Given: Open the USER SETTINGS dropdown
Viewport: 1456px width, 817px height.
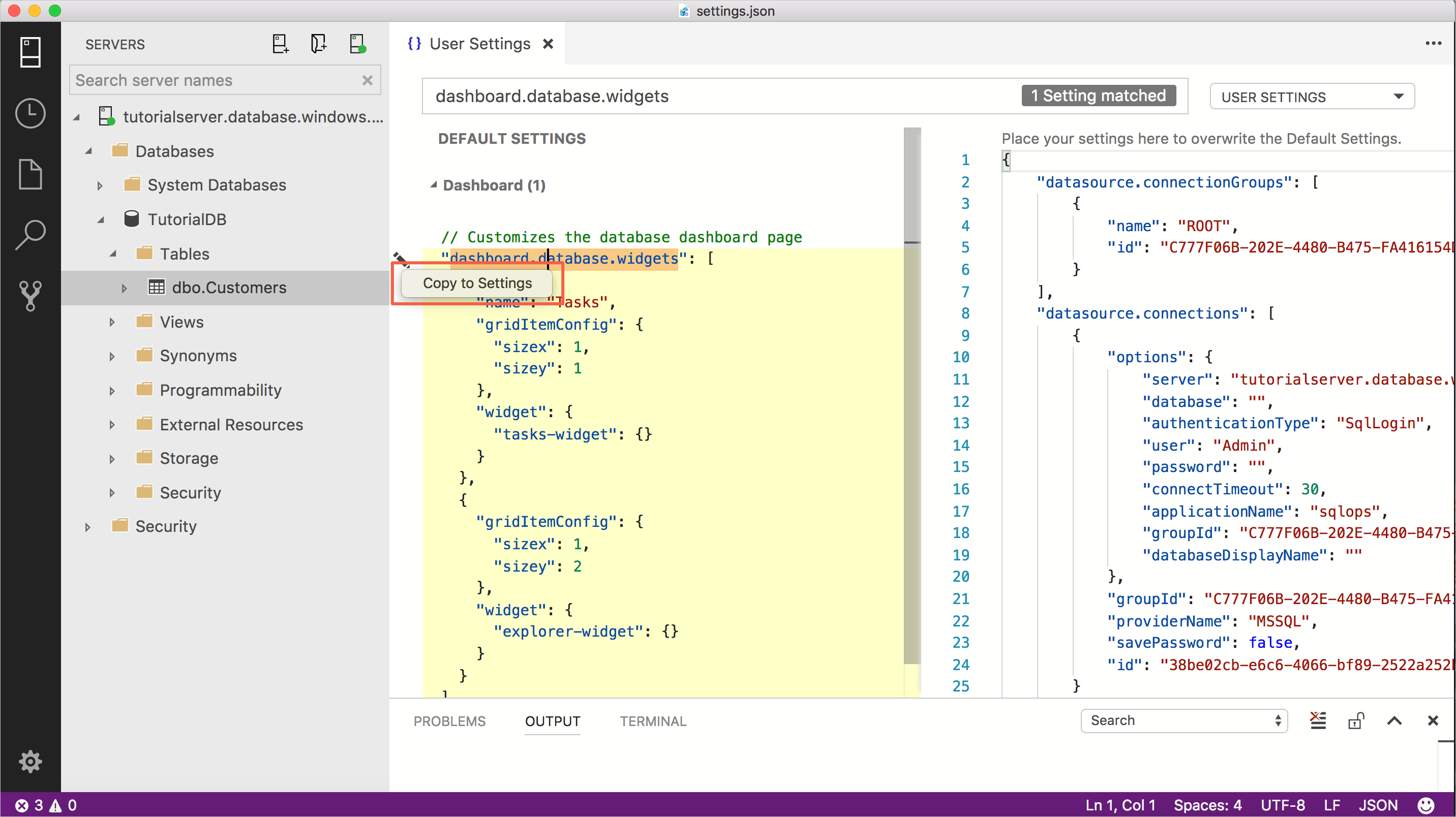Looking at the screenshot, I should [1311, 97].
